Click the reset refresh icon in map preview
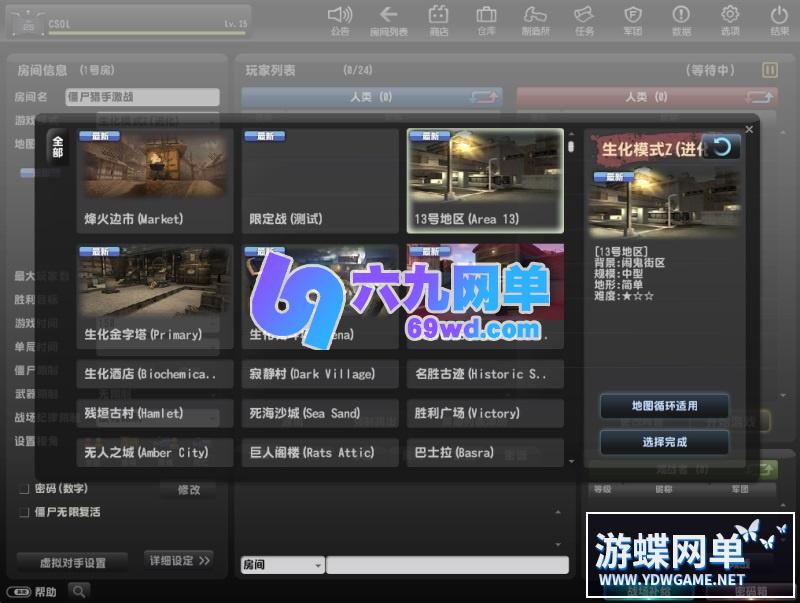 point(721,147)
